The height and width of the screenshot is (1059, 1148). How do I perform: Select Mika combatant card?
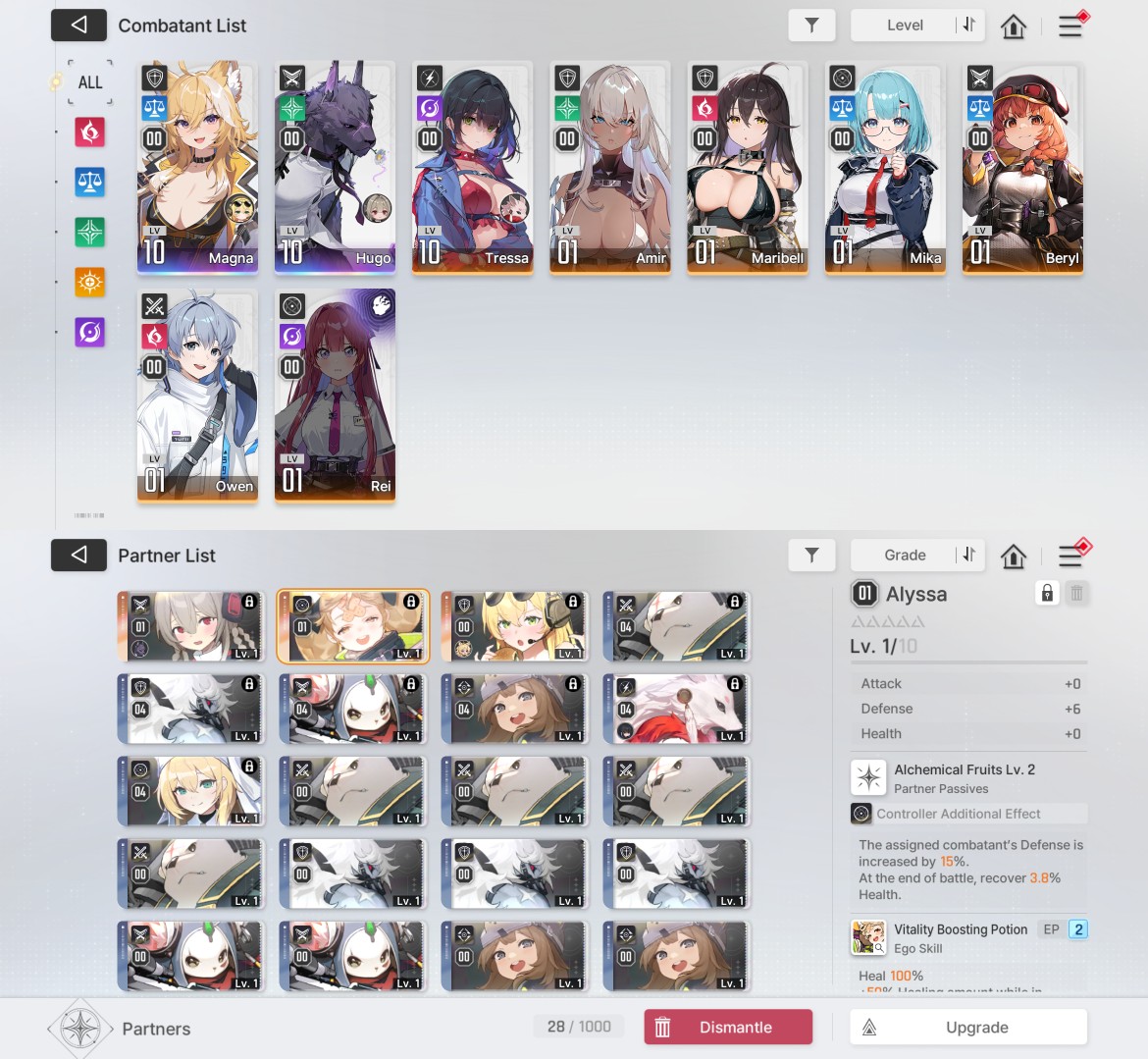coord(885,169)
